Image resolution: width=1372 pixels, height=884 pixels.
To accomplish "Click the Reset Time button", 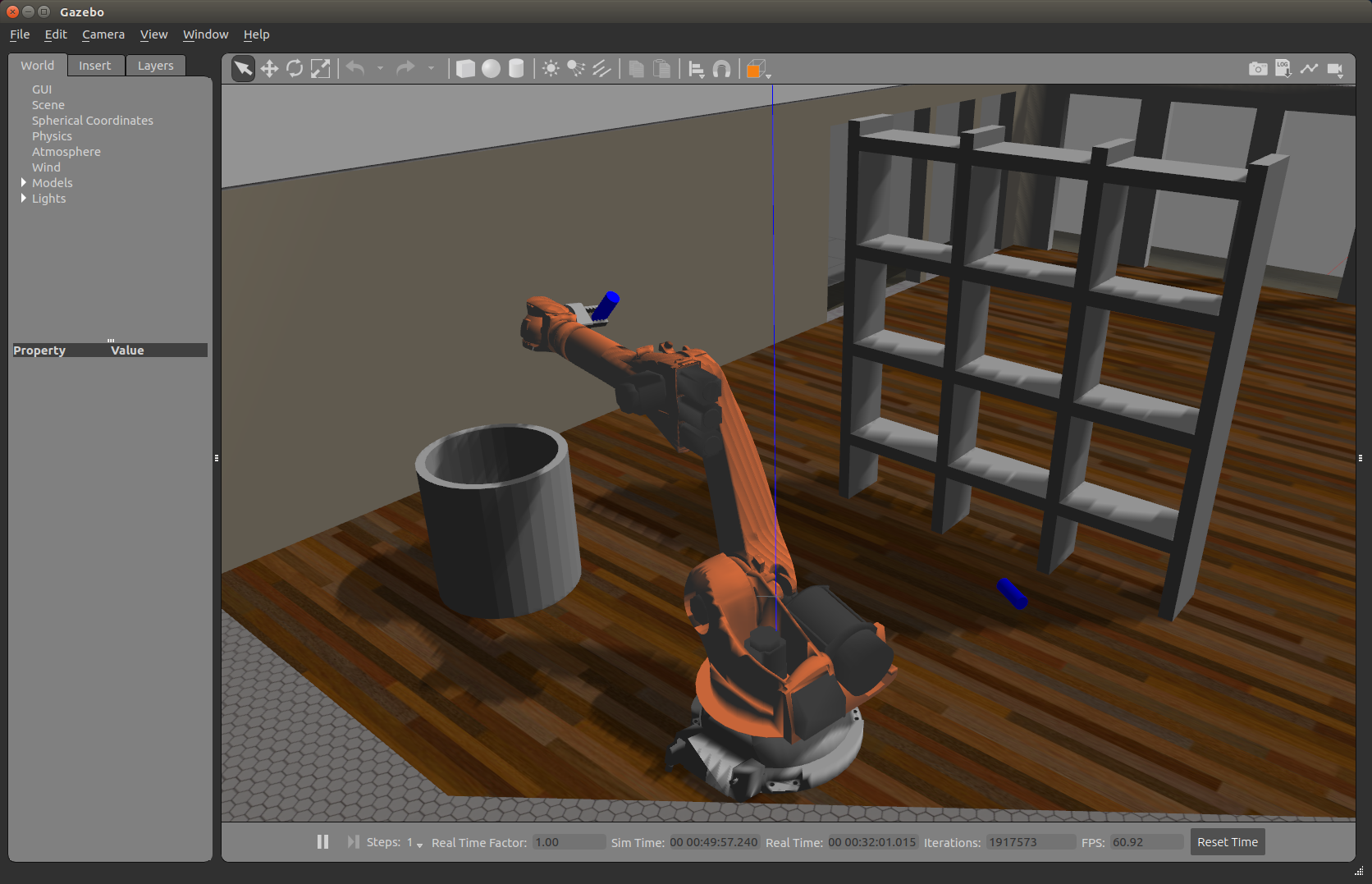I will [x=1228, y=842].
